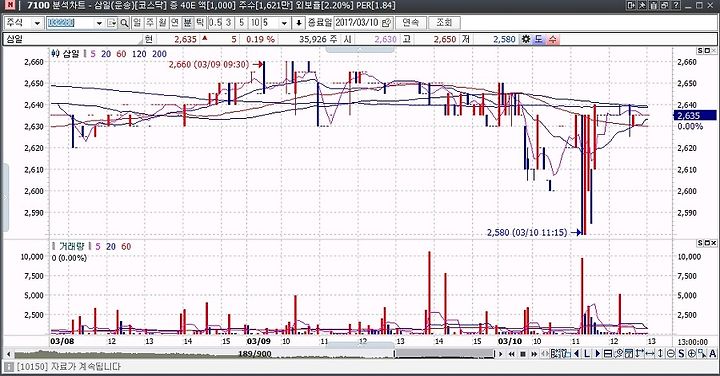Image resolution: width=720 pixels, height=376 pixels.
Task: Click the 거래량 volume legend label
Action: 71,247
